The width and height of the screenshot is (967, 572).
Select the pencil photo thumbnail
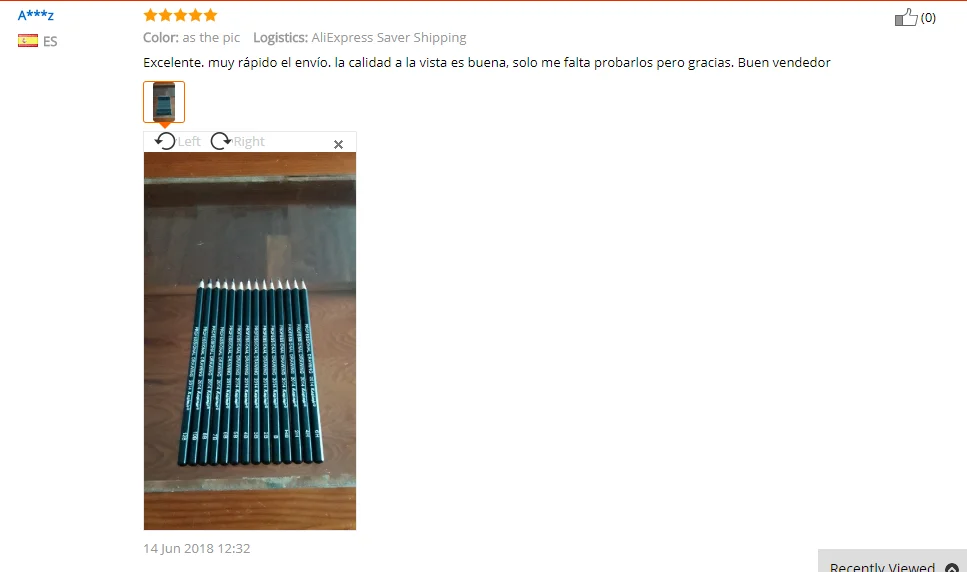tap(164, 102)
